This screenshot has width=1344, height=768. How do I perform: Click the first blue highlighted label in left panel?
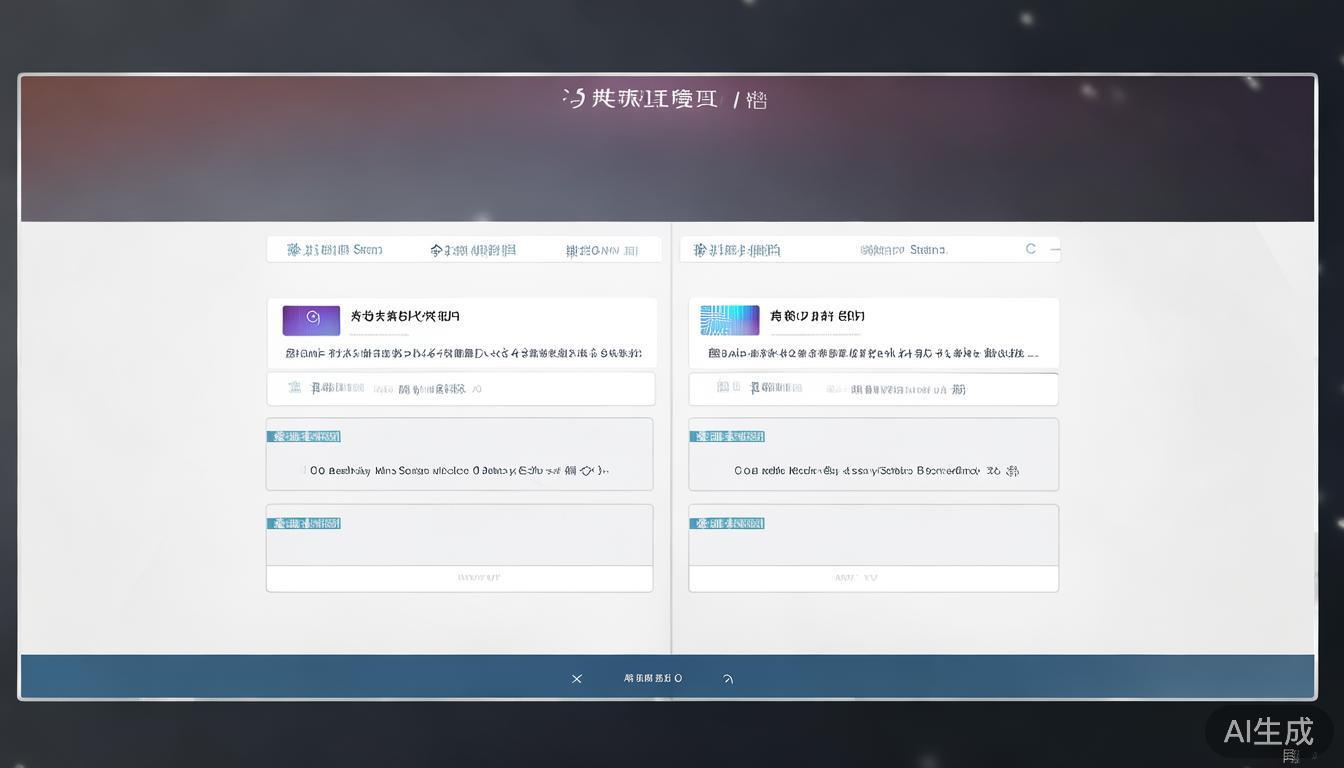click(x=304, y=436)
